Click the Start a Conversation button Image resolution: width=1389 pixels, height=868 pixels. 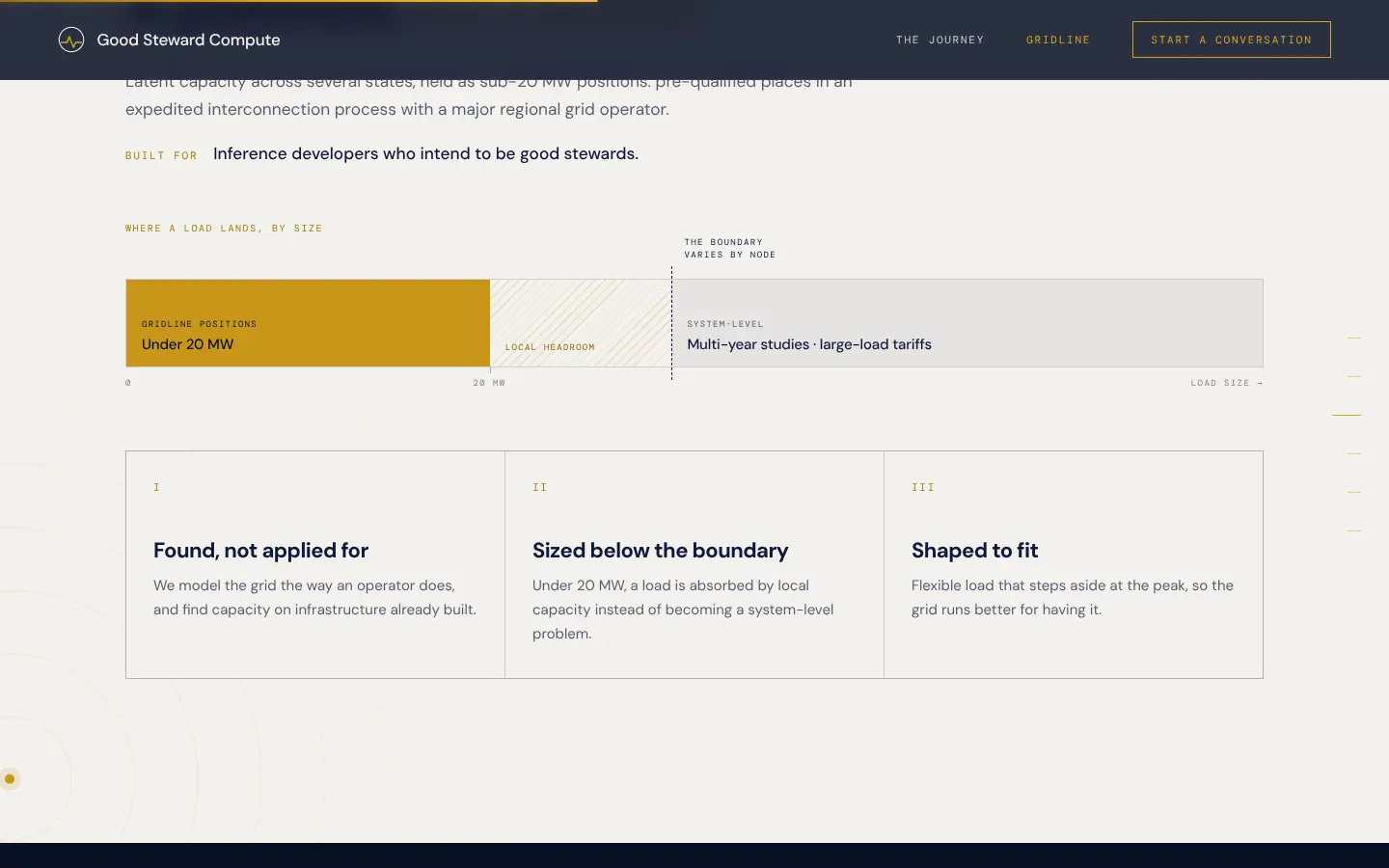pyautogui.click(x=1231, y=40)
